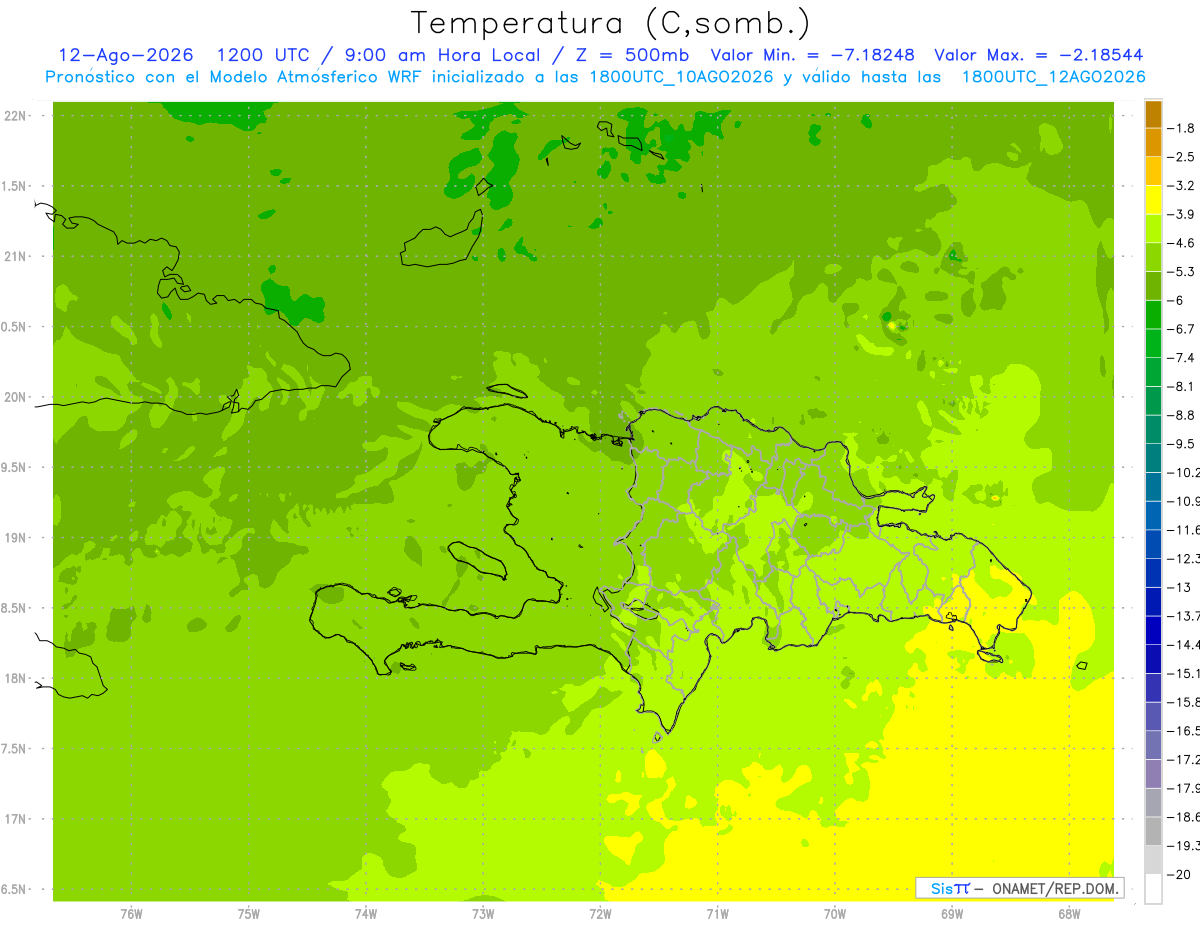
Task: Click the 75W longitude axis label
Action: [x=249, y=914]
